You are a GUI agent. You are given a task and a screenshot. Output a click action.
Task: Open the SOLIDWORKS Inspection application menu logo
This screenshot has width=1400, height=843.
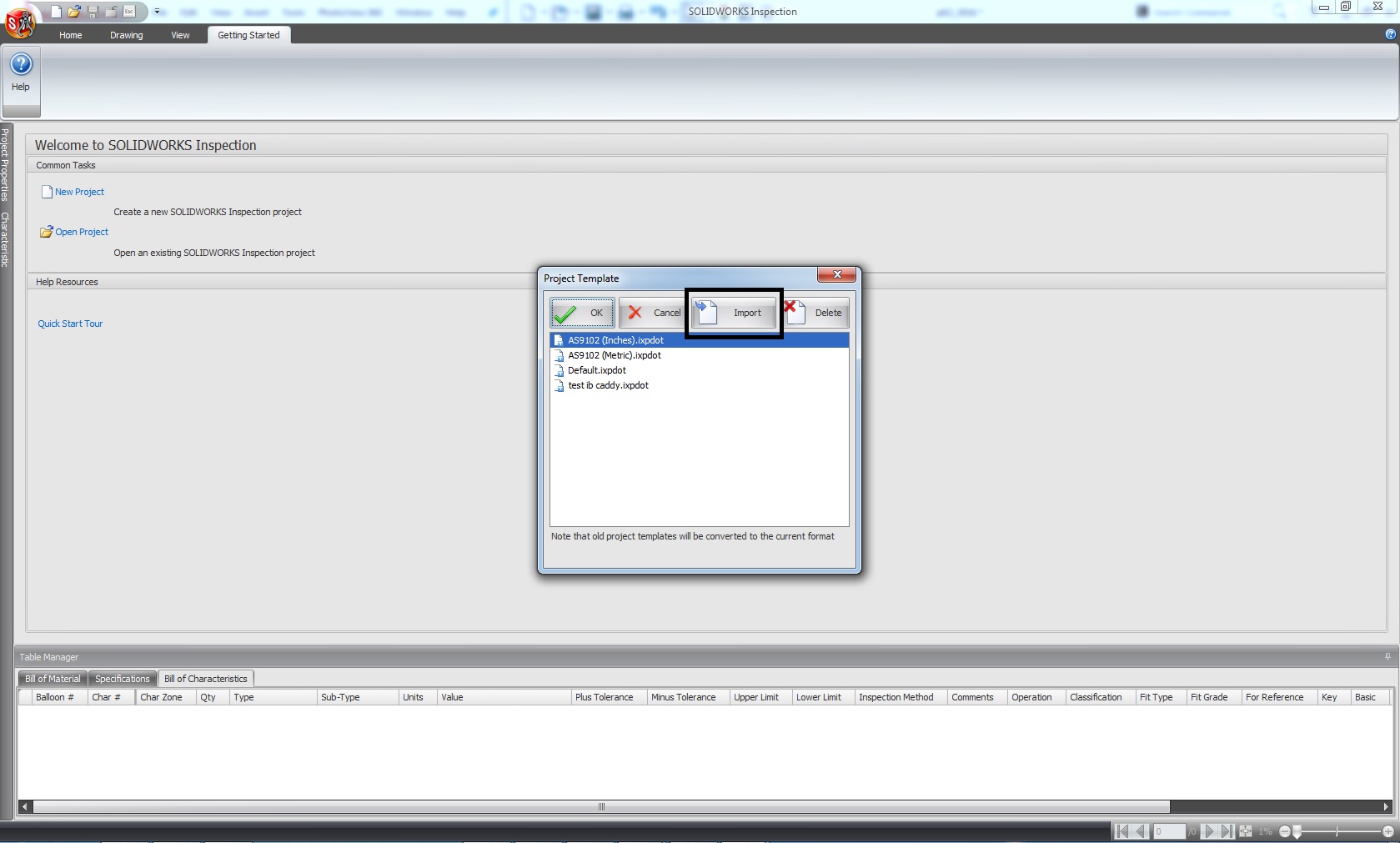[x=19, y=22]
